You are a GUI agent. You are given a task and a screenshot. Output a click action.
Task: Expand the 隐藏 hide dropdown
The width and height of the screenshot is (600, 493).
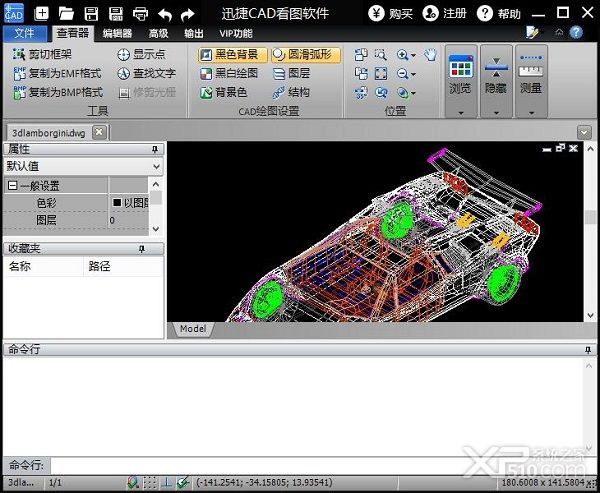click(496, 113)
